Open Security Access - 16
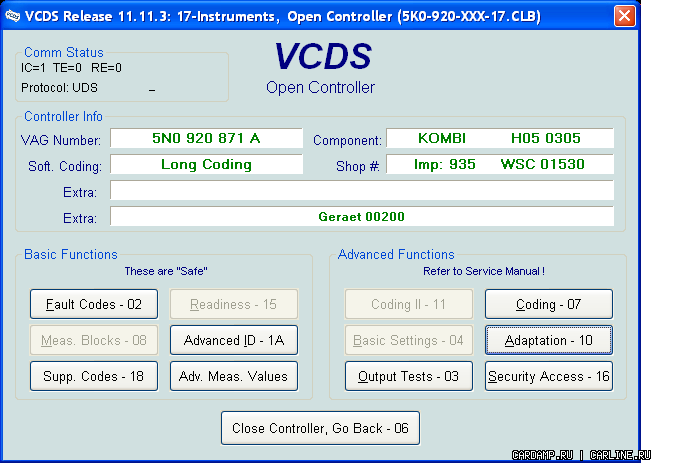Viewport: 683px width, 463px height. tap(549, 376)
